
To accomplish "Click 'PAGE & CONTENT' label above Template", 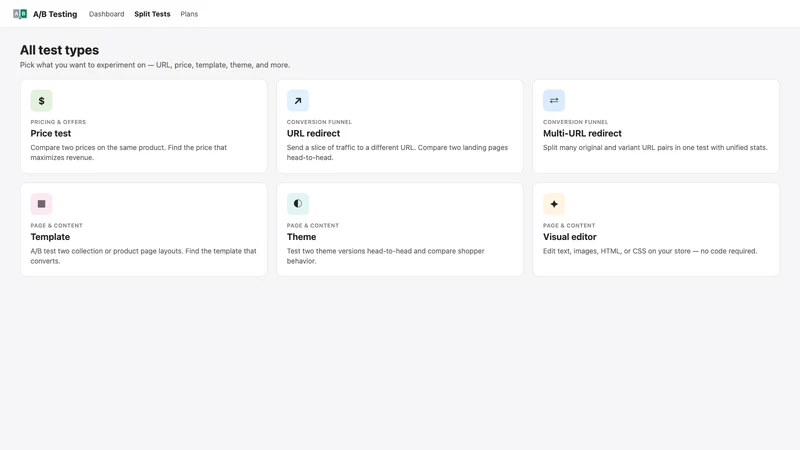I will (56, 226).
